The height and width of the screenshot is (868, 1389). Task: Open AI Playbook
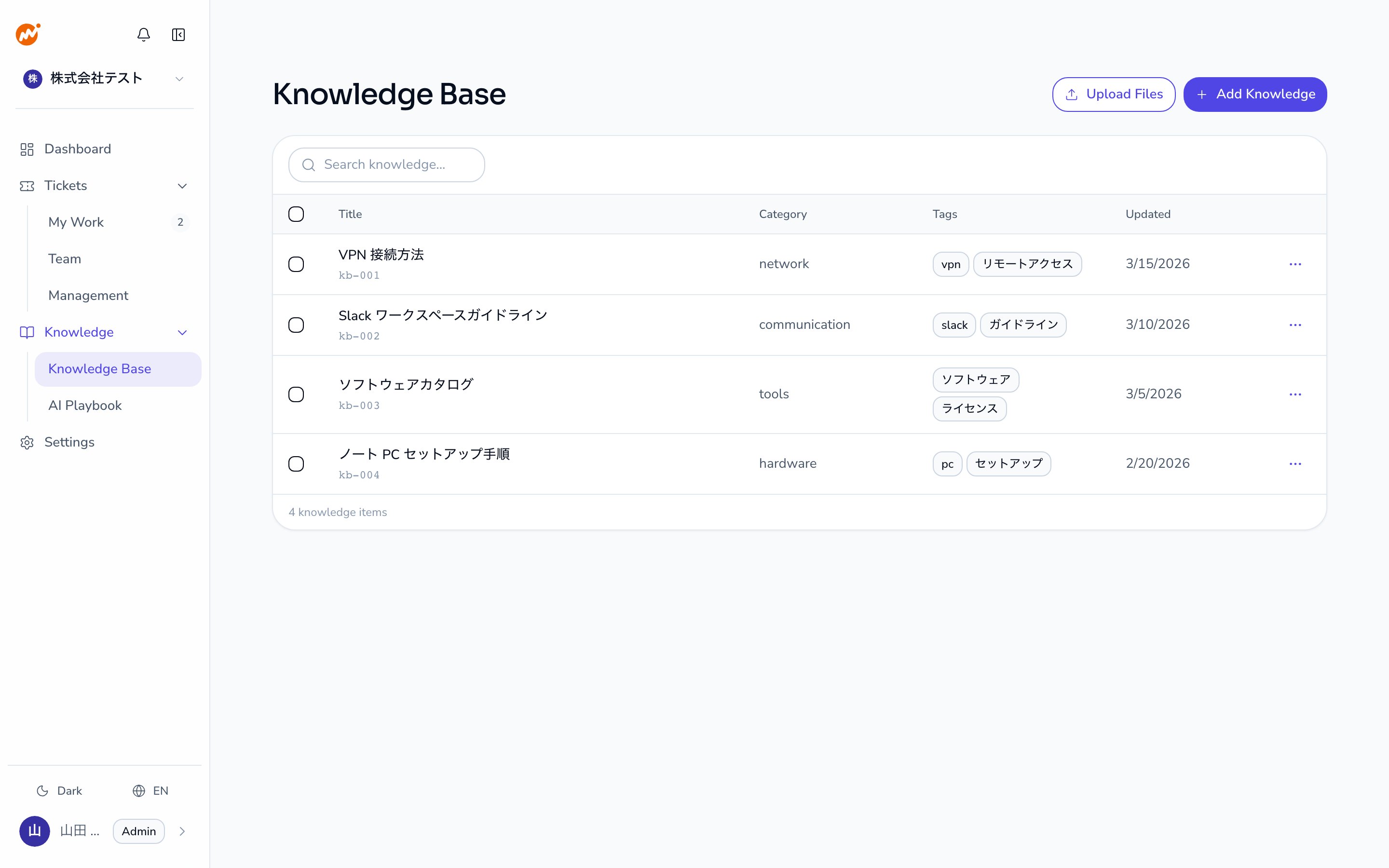(118, 406)
